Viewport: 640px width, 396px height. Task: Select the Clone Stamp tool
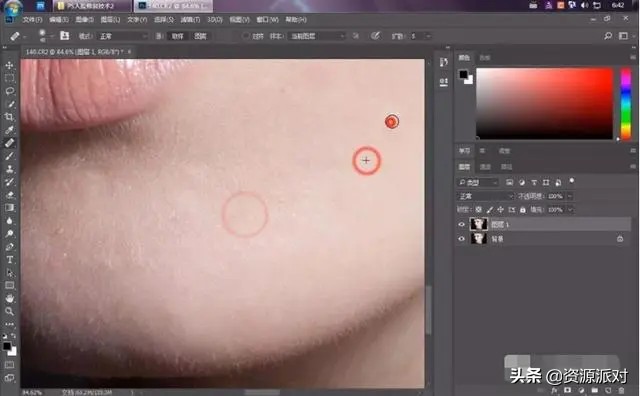tap(9, 169)
